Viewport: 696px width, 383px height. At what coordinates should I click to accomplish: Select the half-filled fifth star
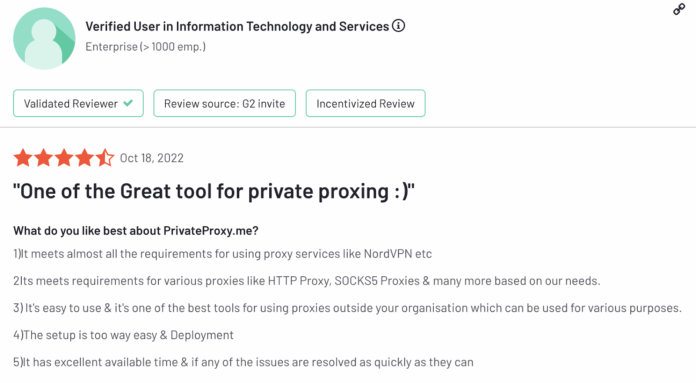pos(105,158)
